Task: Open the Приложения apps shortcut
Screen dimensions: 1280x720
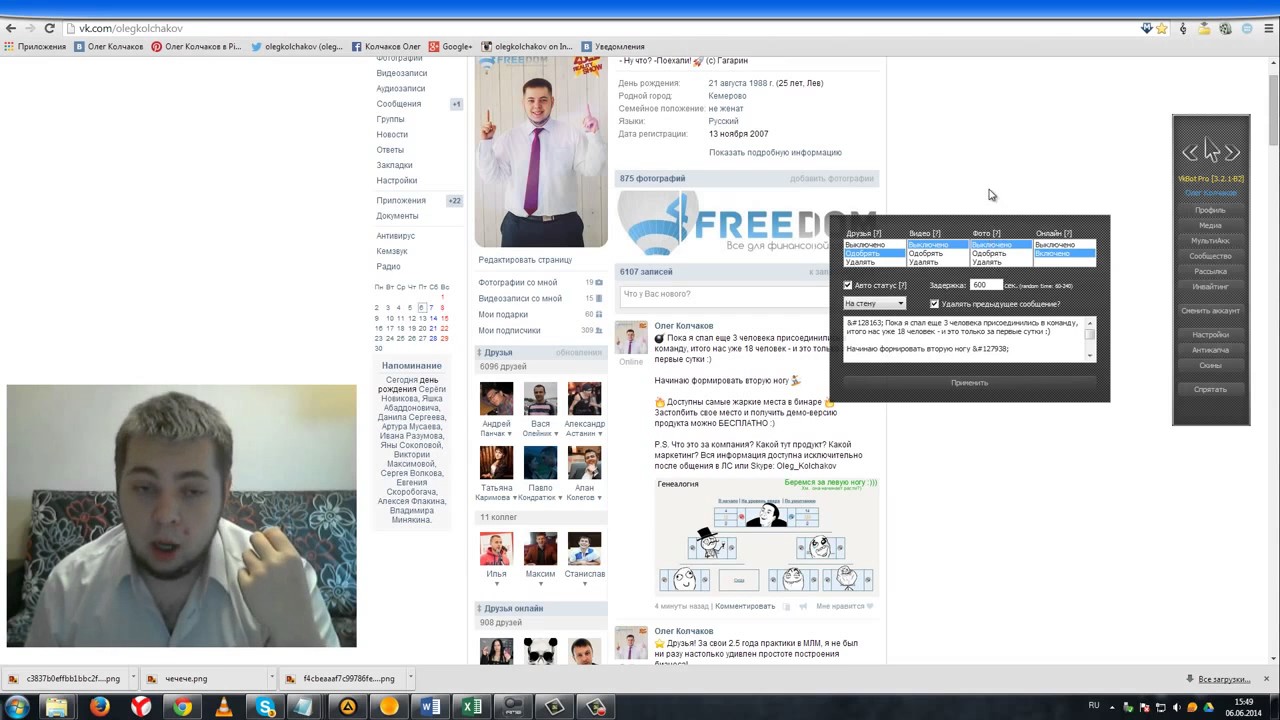Action: coord(35,46)
